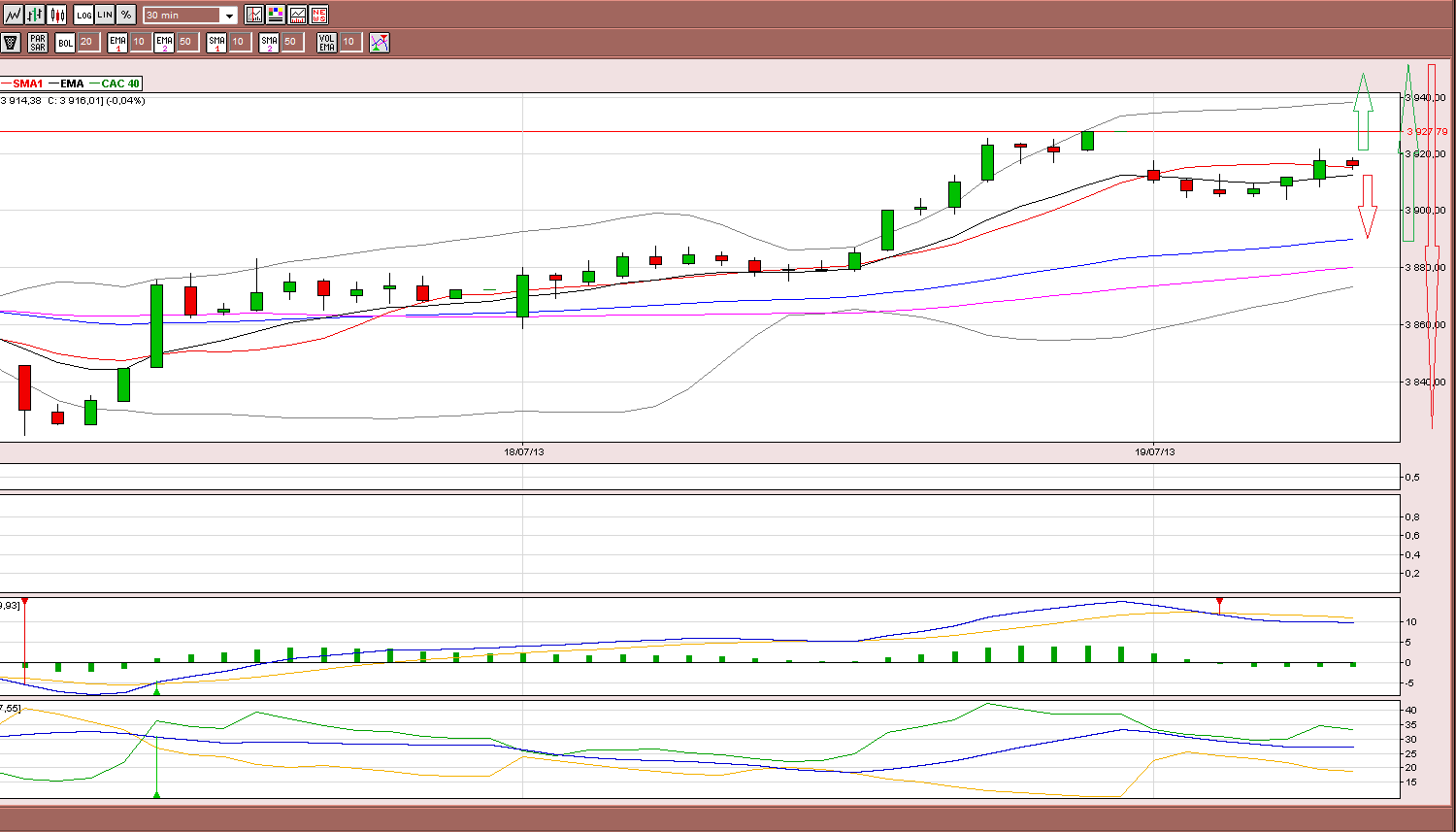This screenshot has height=832, width=1456.
Task: Toggle the LIN linear scale
Action: pyautogui.click(x=105, y=15)
